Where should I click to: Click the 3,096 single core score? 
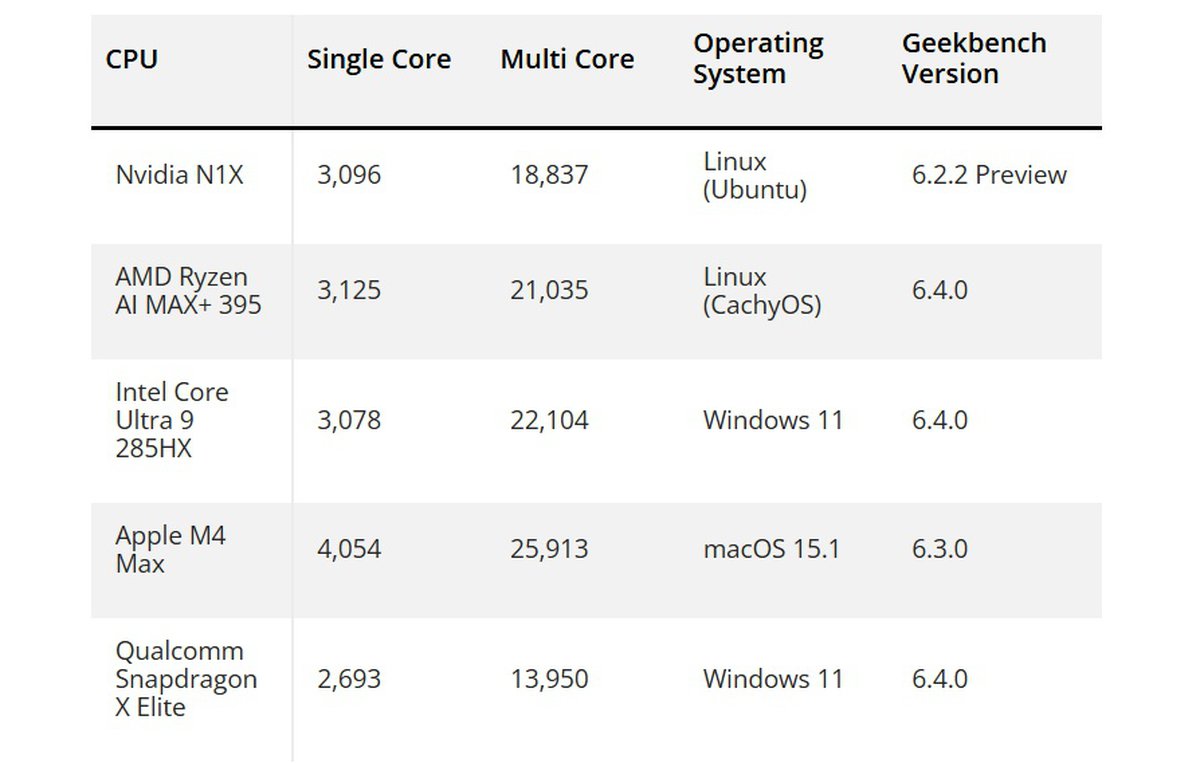(349, 175)
